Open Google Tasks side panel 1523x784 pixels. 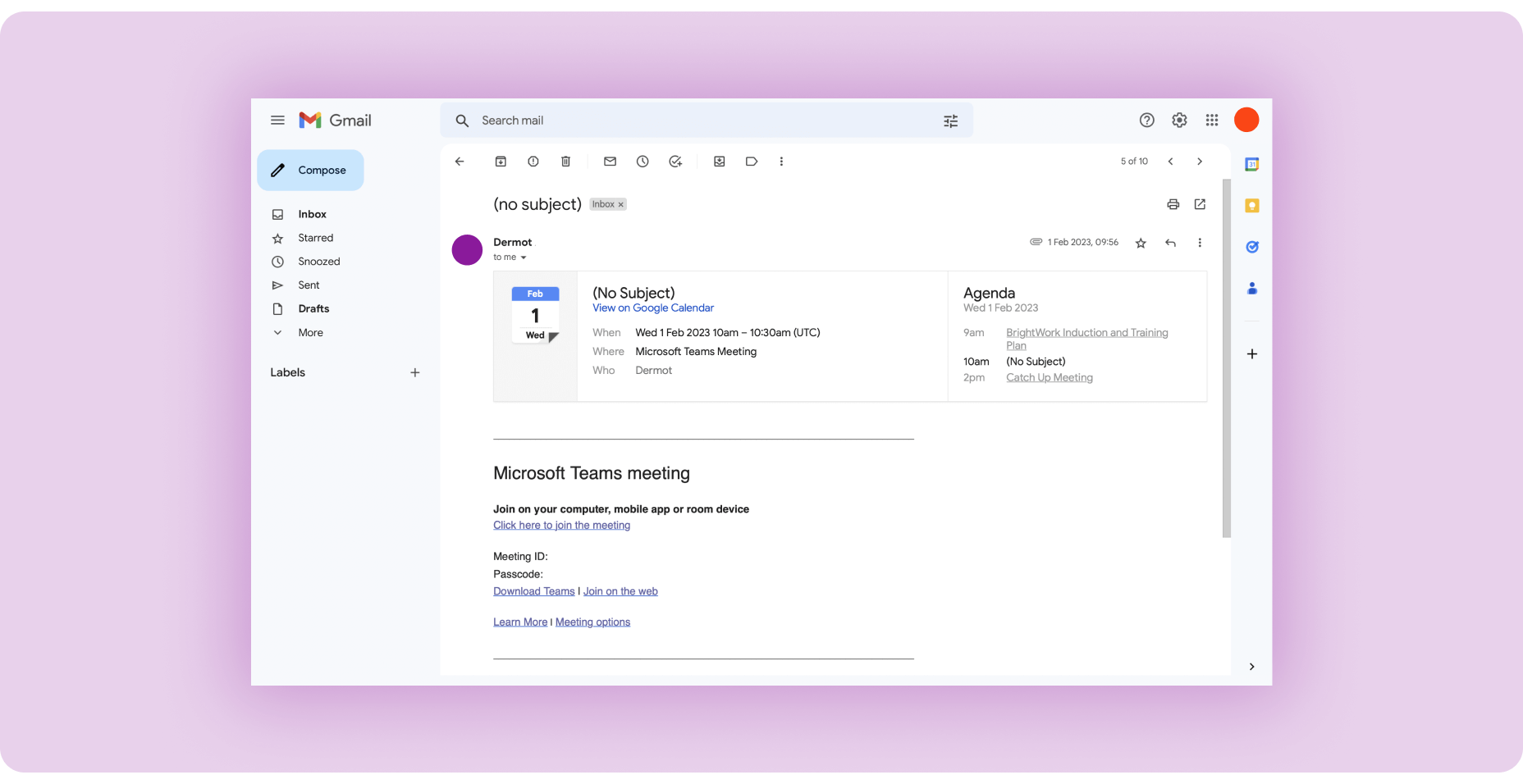[1252, 247]
